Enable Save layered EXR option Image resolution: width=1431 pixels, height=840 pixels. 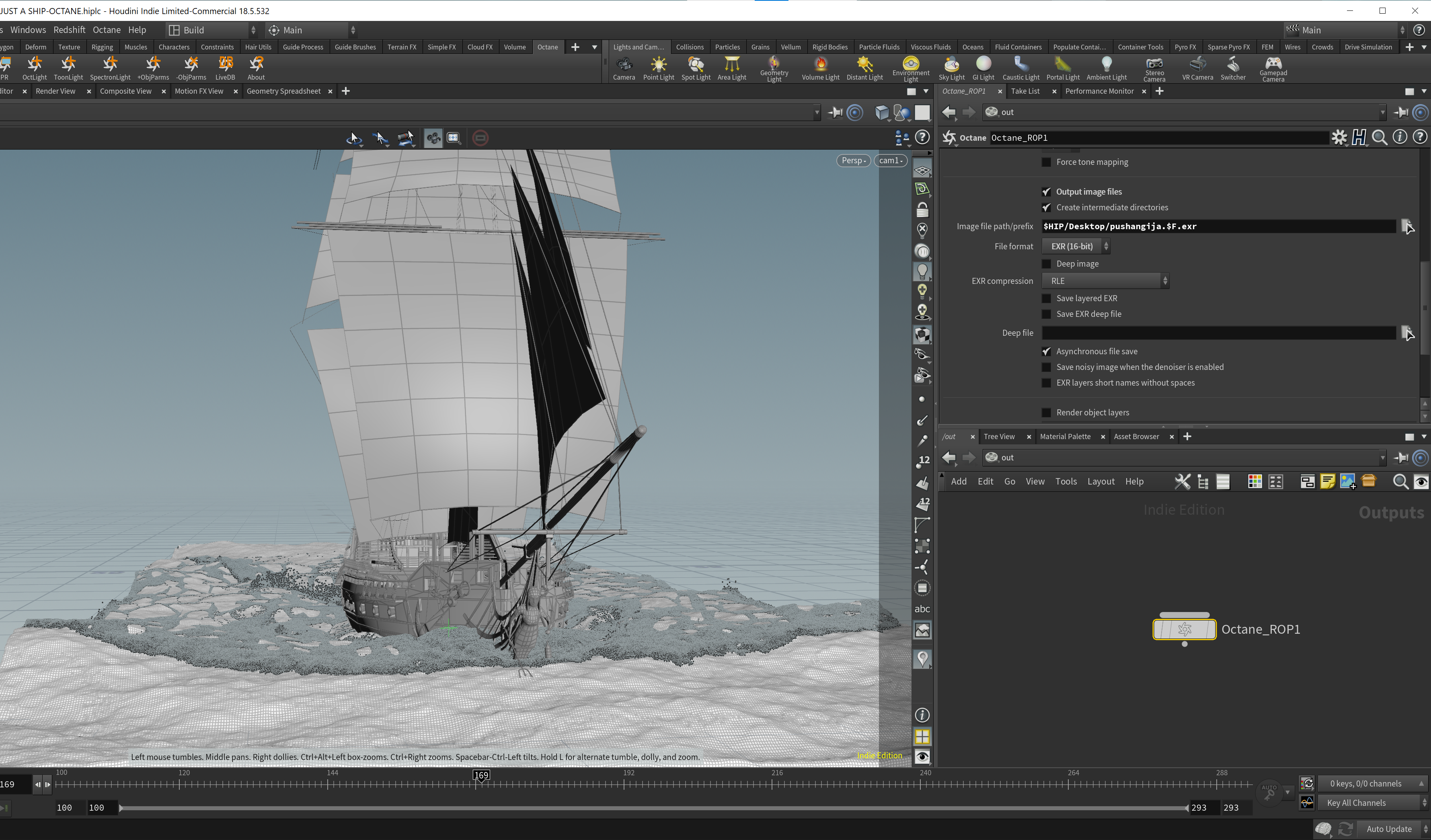[1046, 299]
